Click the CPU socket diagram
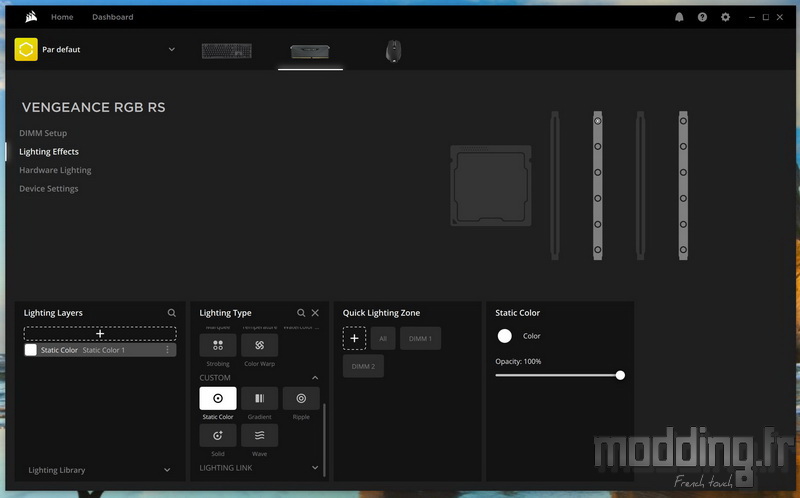This screenshot has width=800, height=498. point(491,186)
